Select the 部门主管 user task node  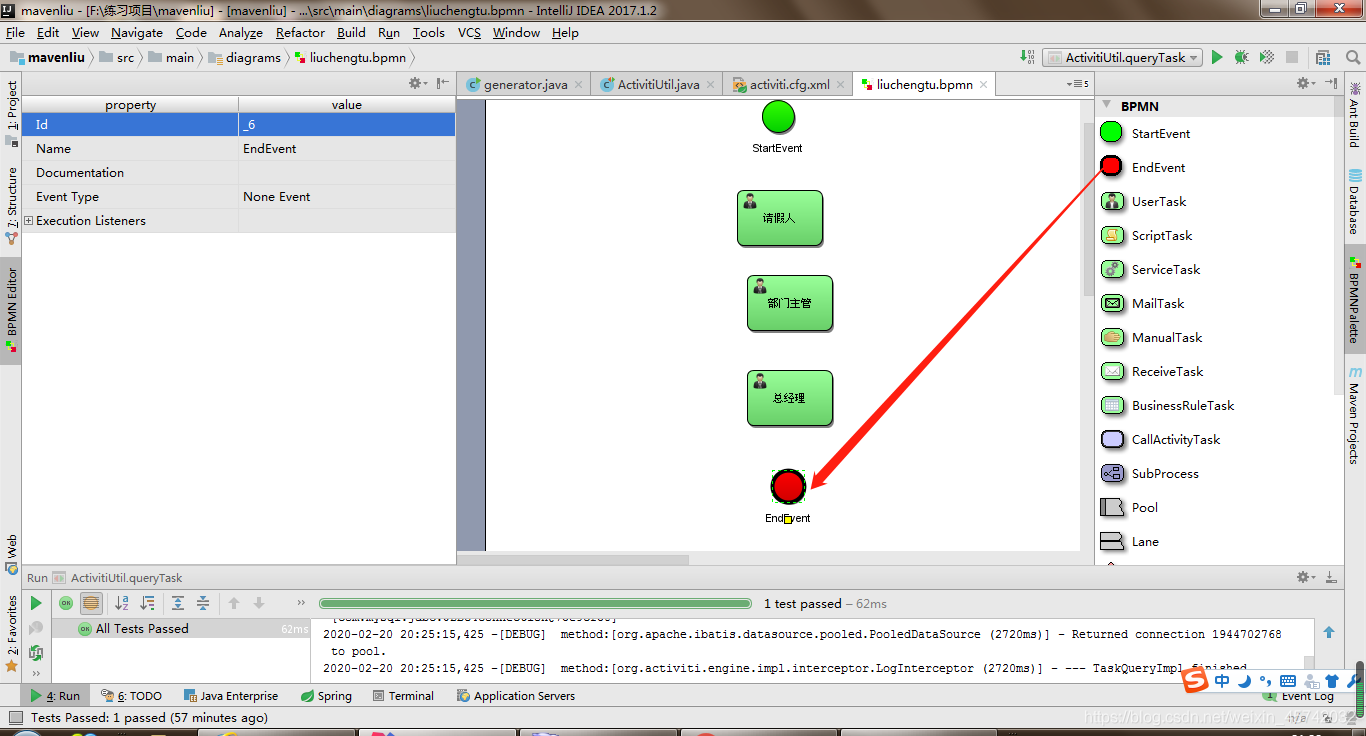pyautogui.click(x=790, y=303)
